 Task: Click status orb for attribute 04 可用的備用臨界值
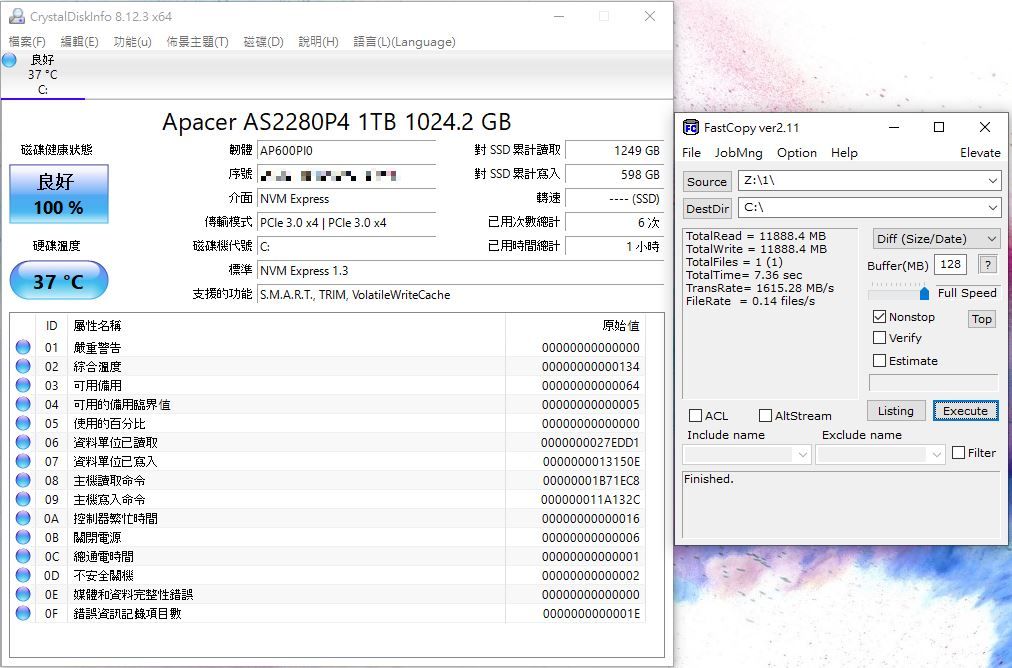pos(23,404)
